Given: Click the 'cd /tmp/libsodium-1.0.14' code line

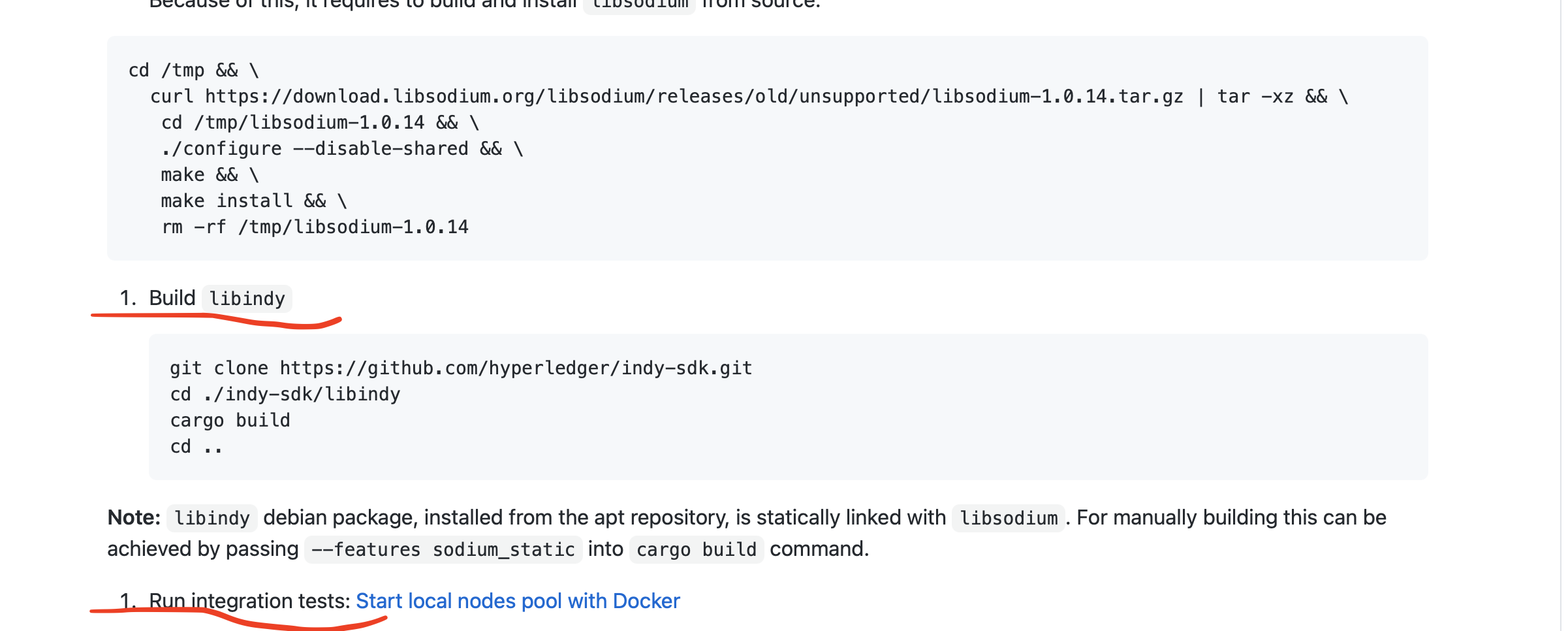Looking at the screenshot, I should [x=320, y=123].
